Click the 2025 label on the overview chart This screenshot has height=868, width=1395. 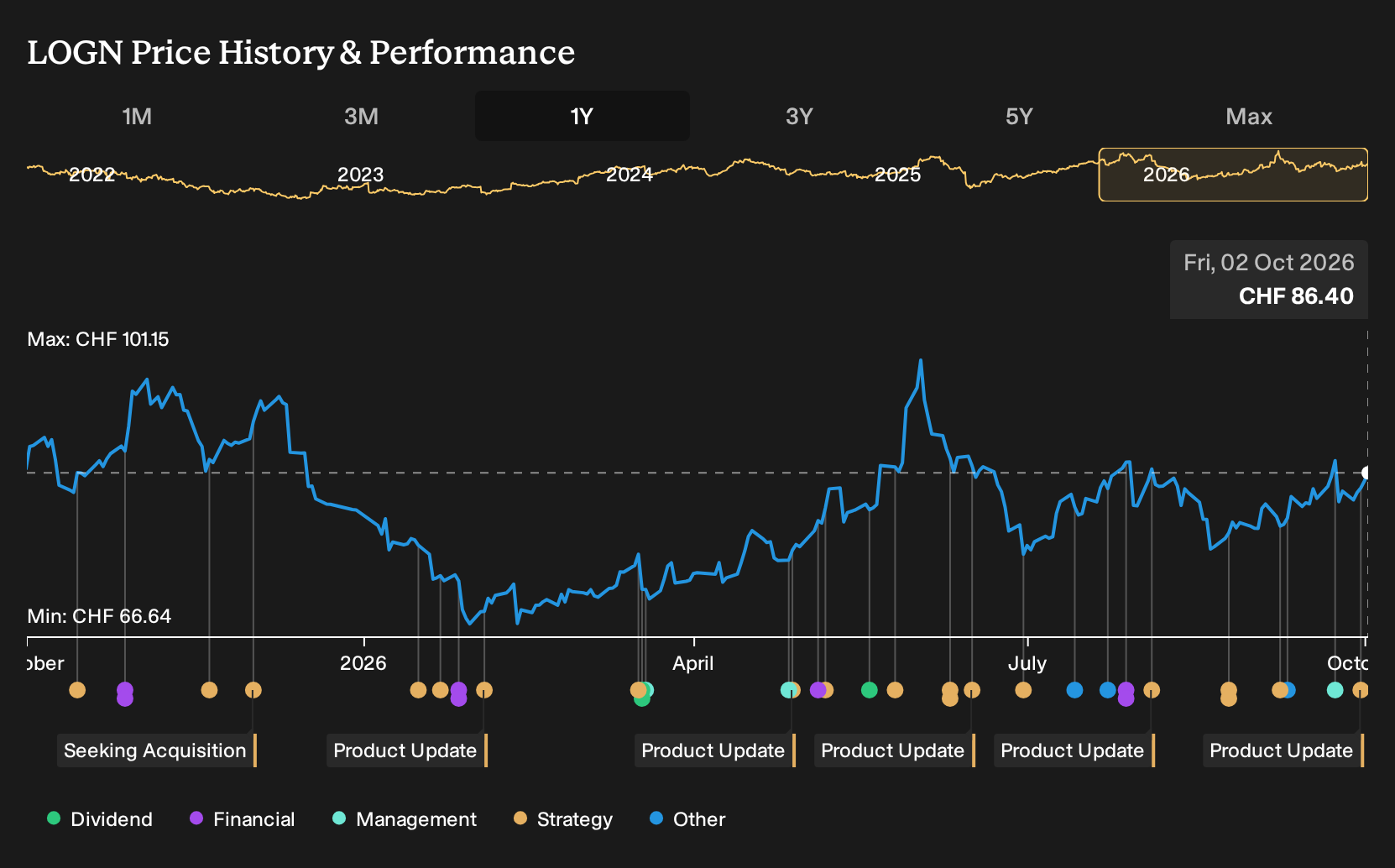[x=898, y=175]
